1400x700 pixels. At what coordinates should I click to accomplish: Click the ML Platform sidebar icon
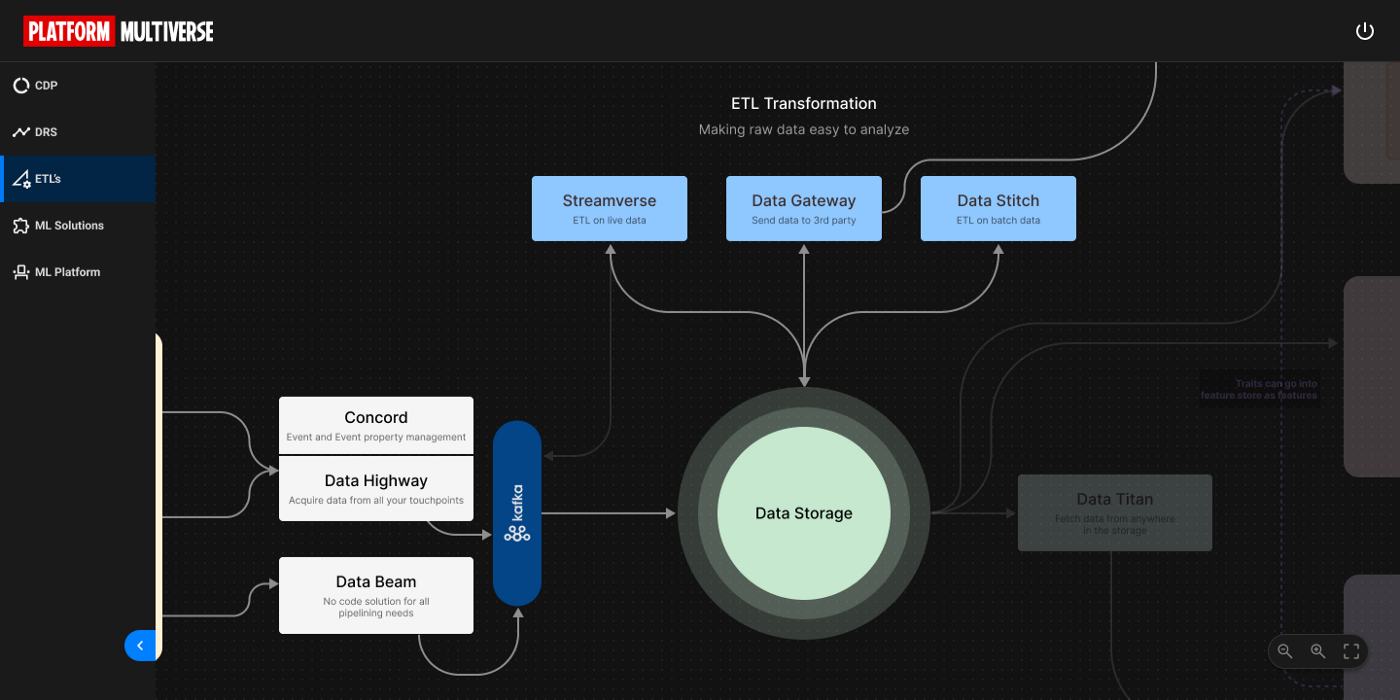pos(21,272)
